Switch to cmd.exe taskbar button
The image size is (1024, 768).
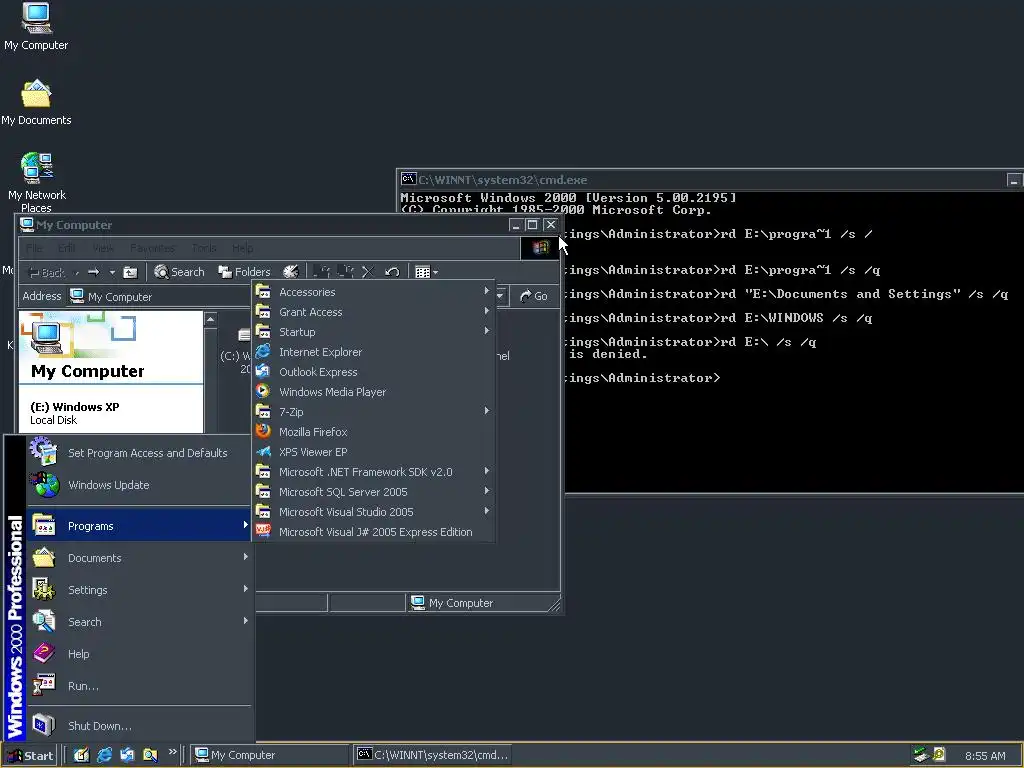point(432,756)
